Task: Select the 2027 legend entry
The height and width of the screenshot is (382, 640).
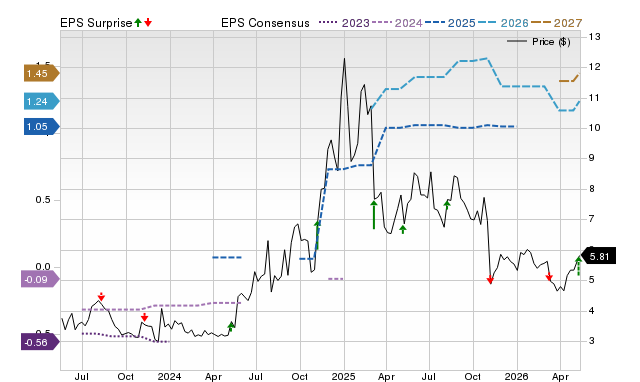Action: (557, 23)
